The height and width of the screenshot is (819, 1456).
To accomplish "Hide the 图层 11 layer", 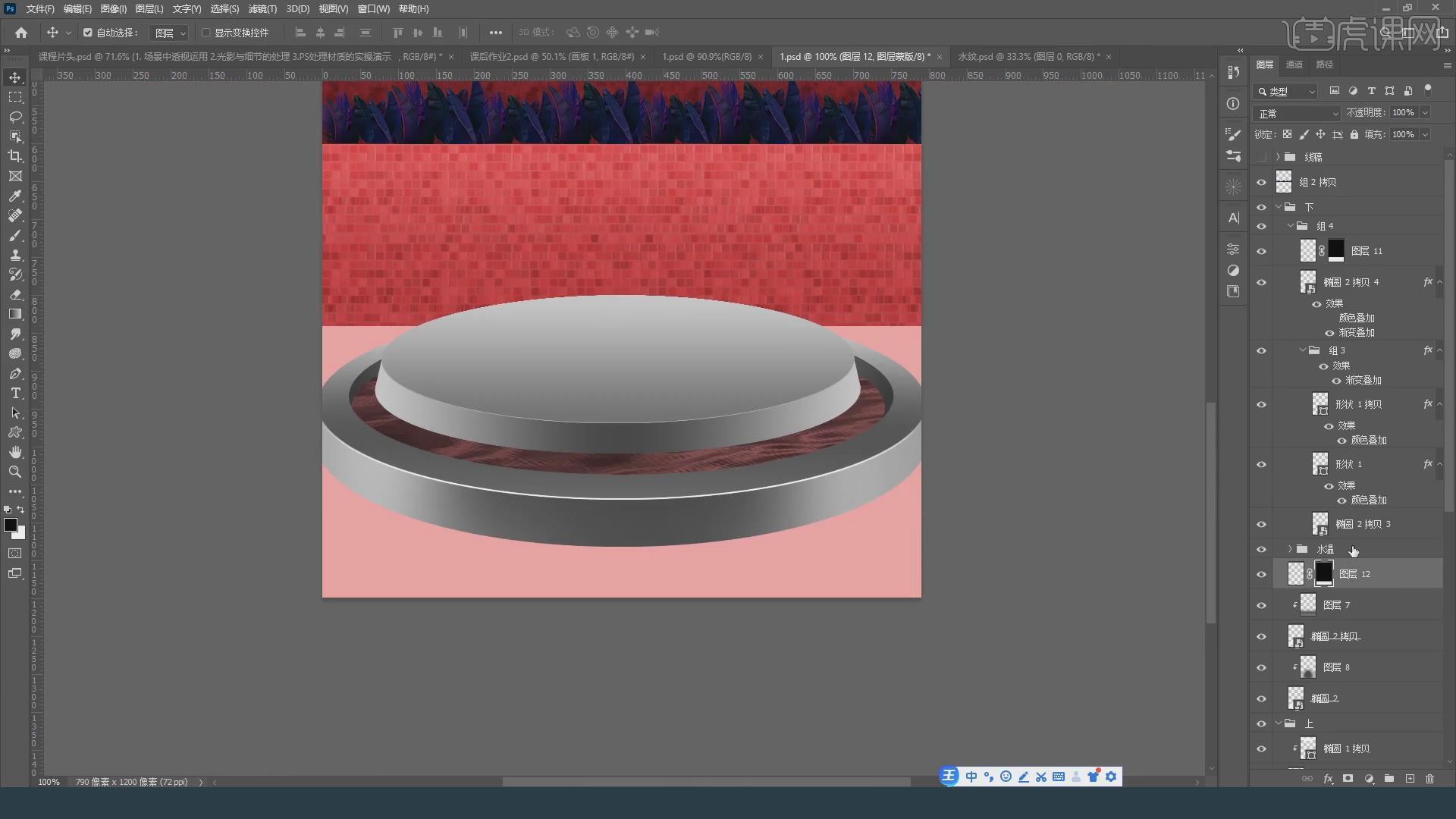I will click(x=1262, y=252).
